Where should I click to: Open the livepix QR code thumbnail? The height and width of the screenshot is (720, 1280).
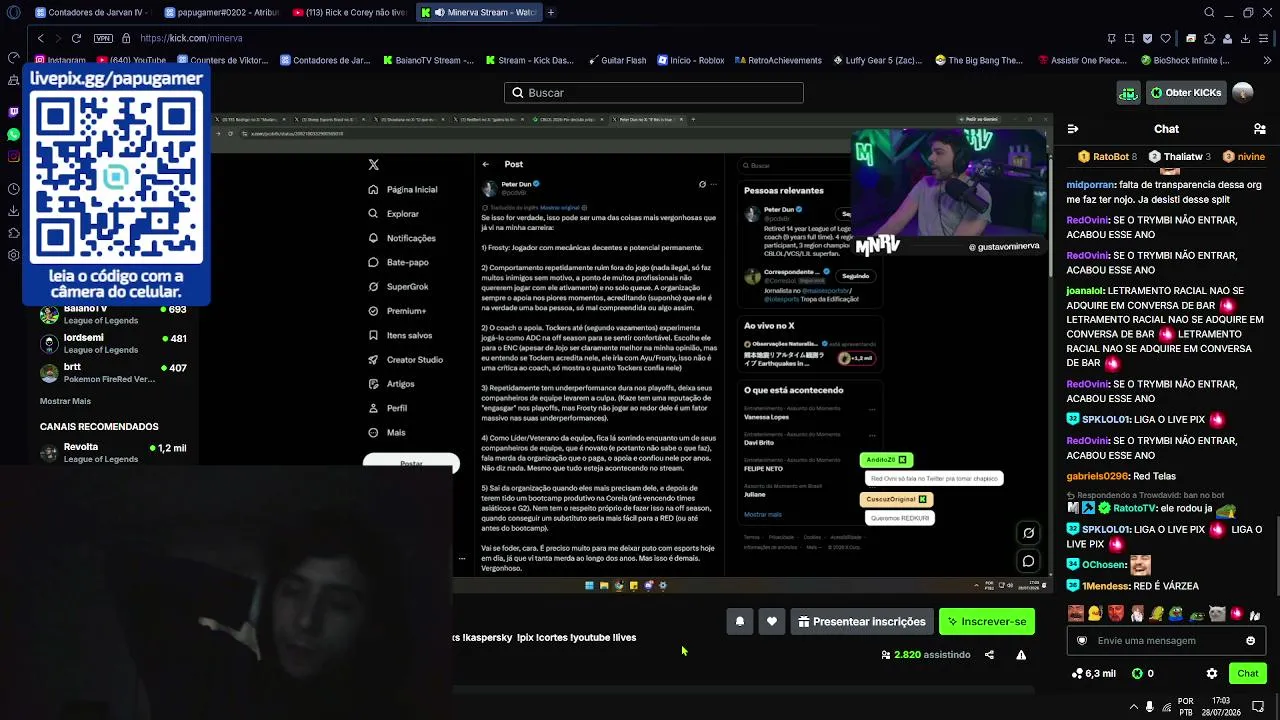tap(116, 176)
